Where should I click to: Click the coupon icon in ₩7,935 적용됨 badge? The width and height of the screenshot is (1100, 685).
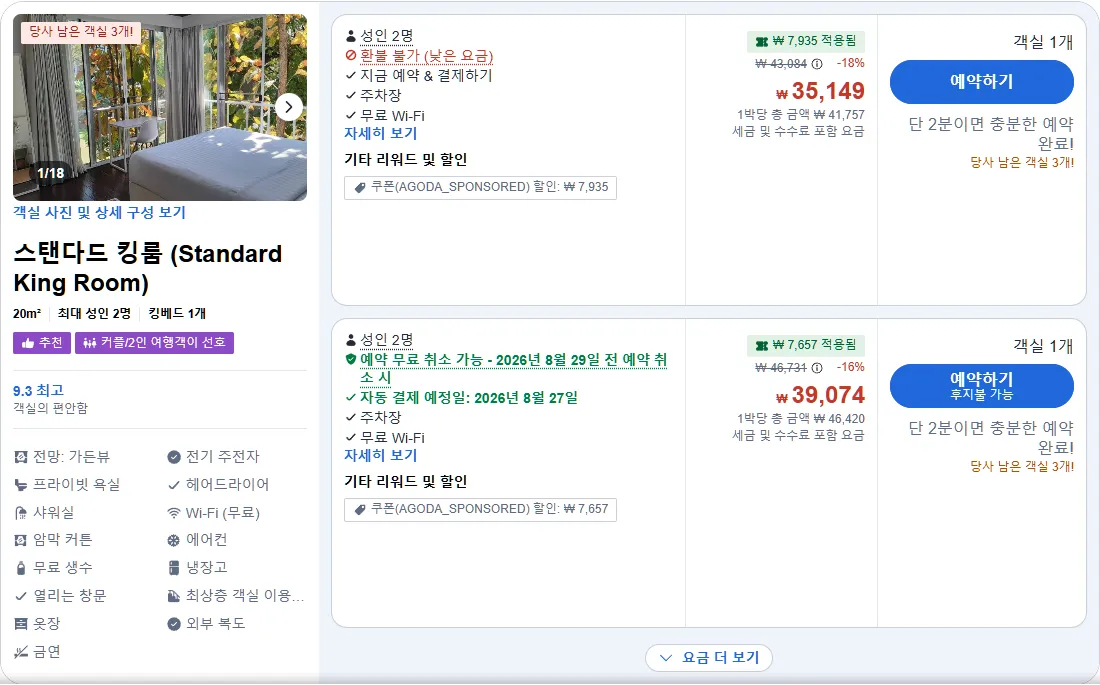[x=762, y=41]
